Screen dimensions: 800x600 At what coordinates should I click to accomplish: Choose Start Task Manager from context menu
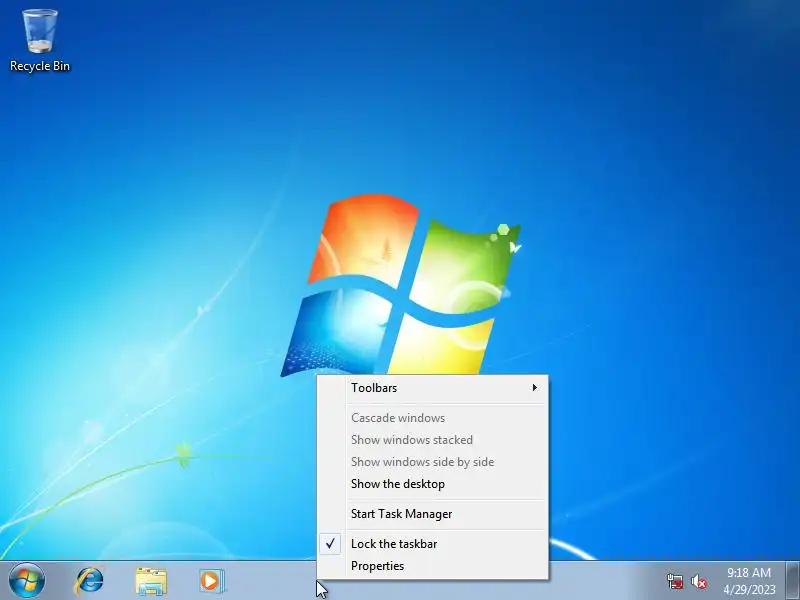(433, 514)
